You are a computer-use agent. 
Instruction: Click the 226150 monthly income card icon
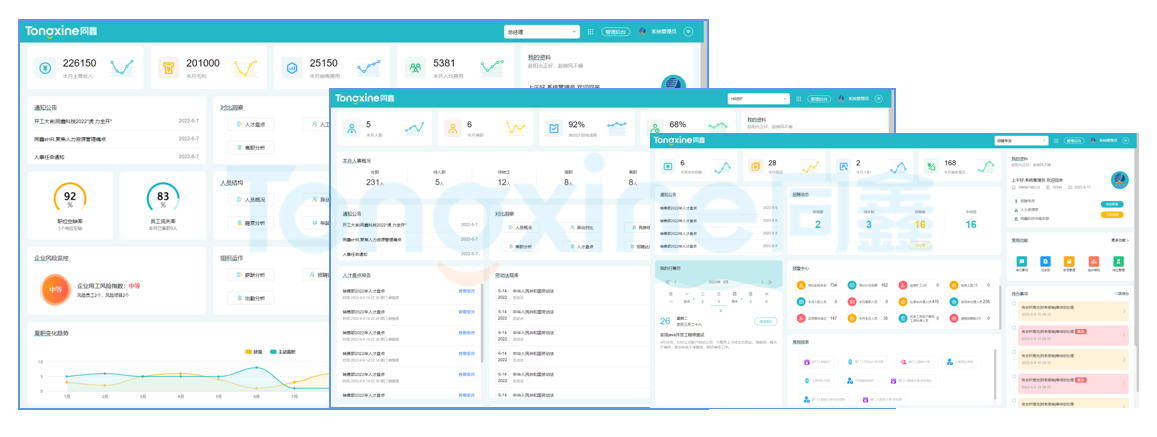pos(45,68)
